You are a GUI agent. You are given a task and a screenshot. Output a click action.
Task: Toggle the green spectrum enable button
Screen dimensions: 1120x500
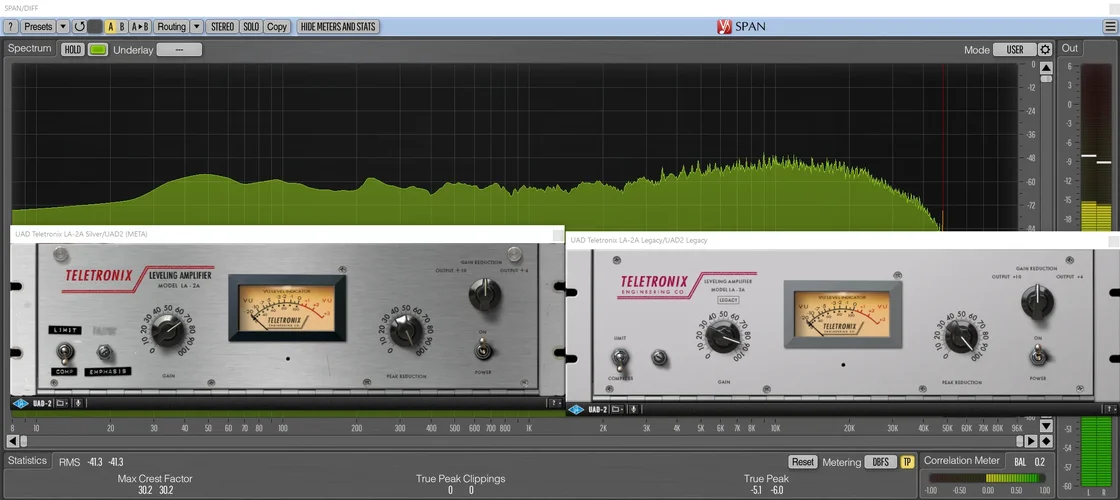click(97, 49)
